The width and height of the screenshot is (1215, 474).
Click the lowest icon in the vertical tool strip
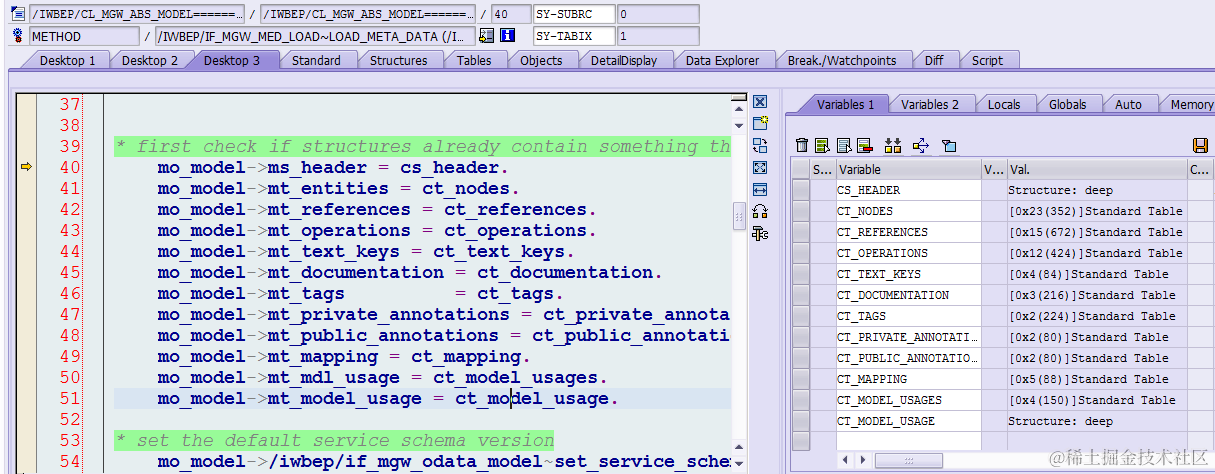pos(760,234)
